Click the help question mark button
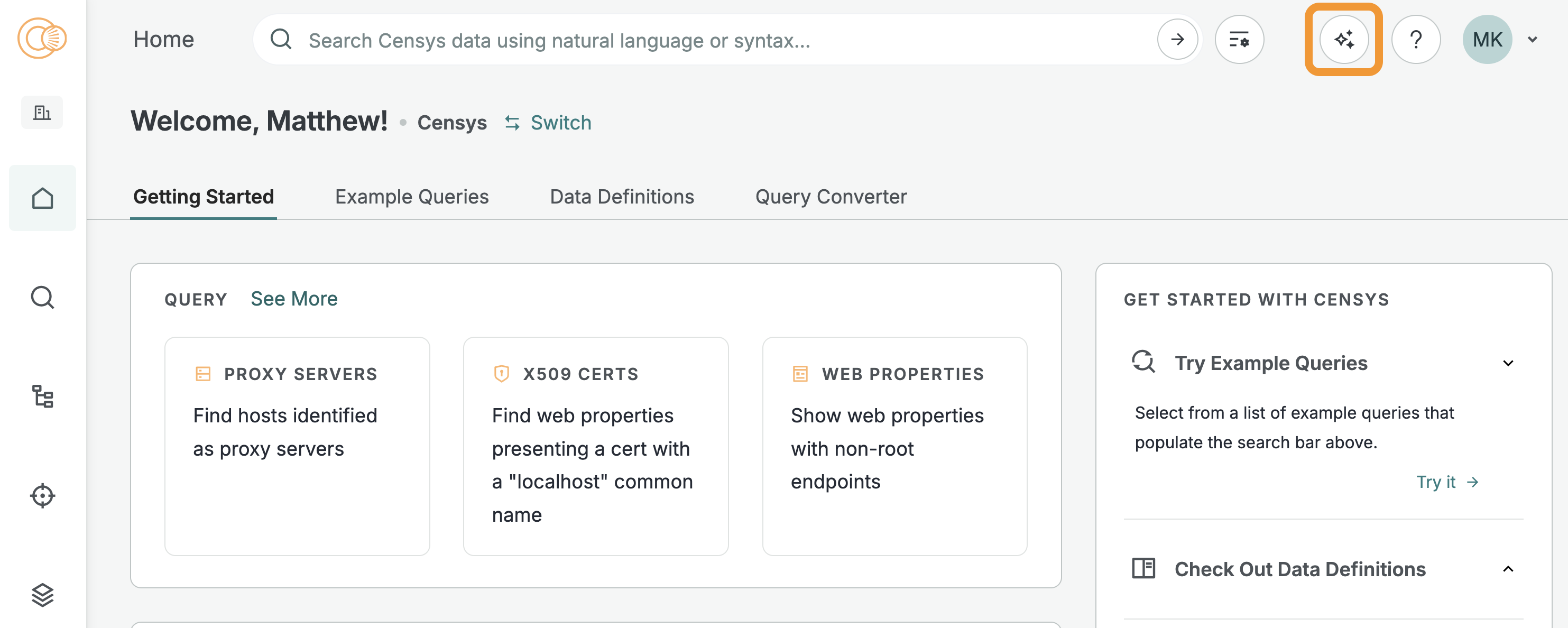Screen dimensions: 1568x628 click(1416, 40)
